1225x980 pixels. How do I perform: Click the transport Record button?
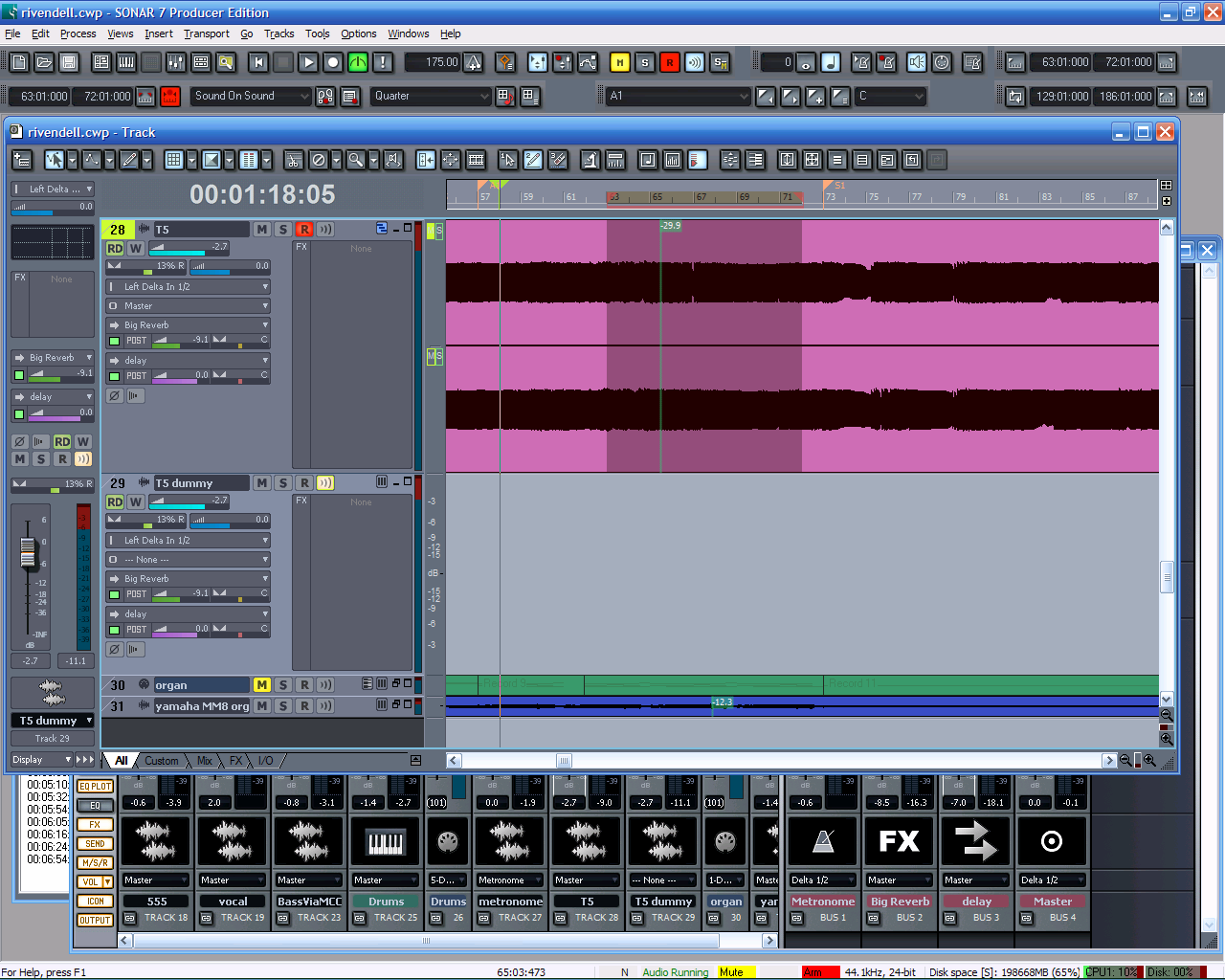pyautogui.click(x=333, y=62)
